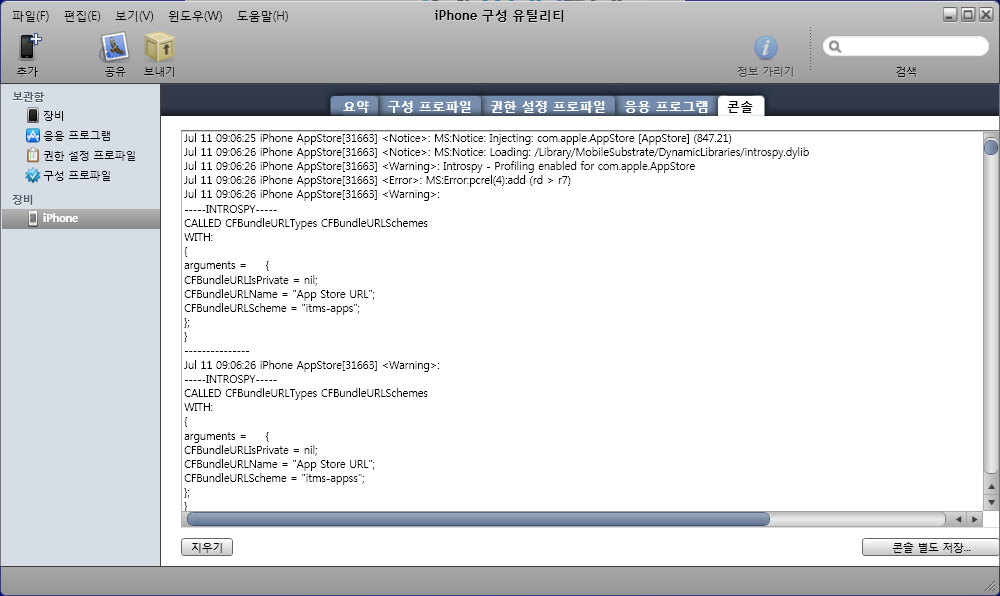This screenshot has width=1000, height=596.
Task: Select 장비 in the library sidebar
Action: pos(52,115)
